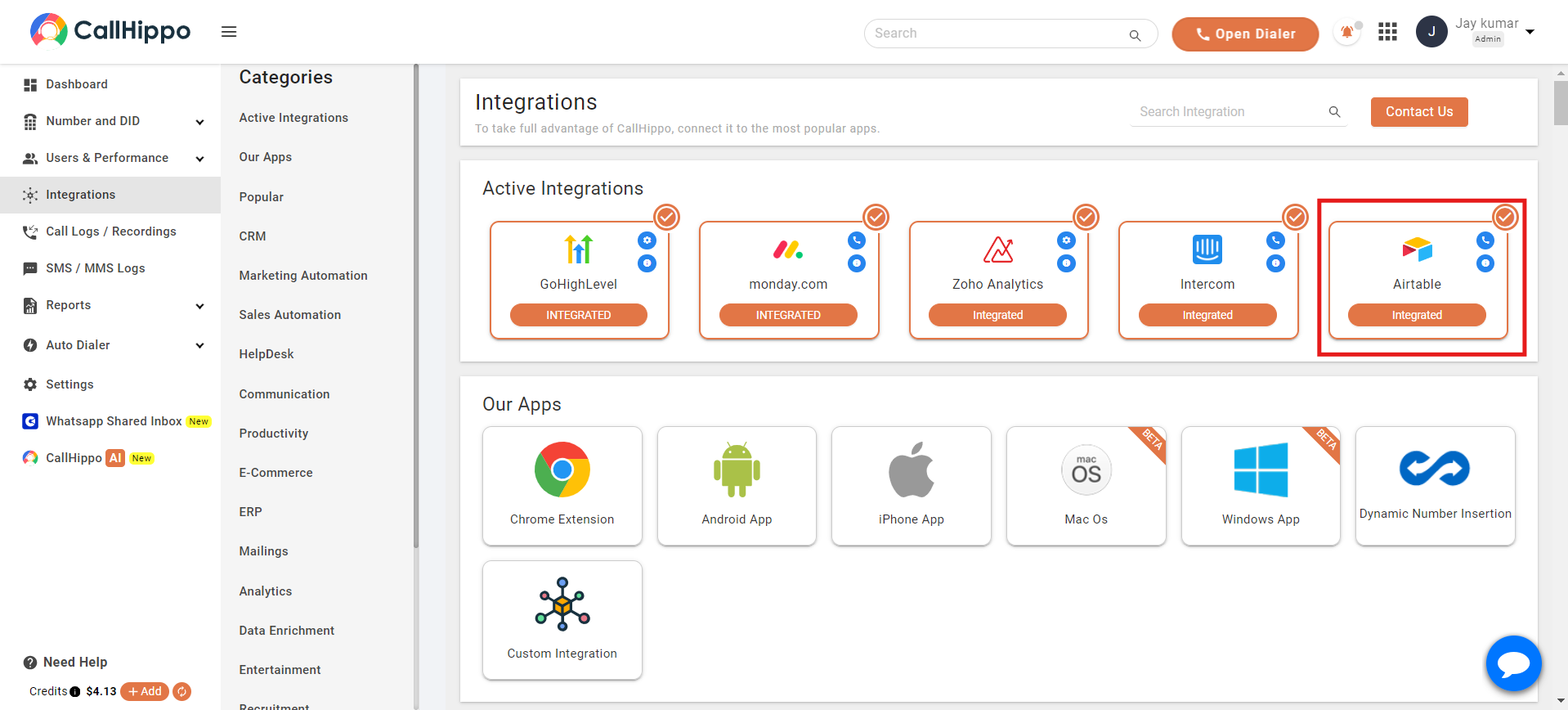Click the Search Integration magnifier icon
The width and height of the screenshot is (1568, 710).
pos(1334,112)
